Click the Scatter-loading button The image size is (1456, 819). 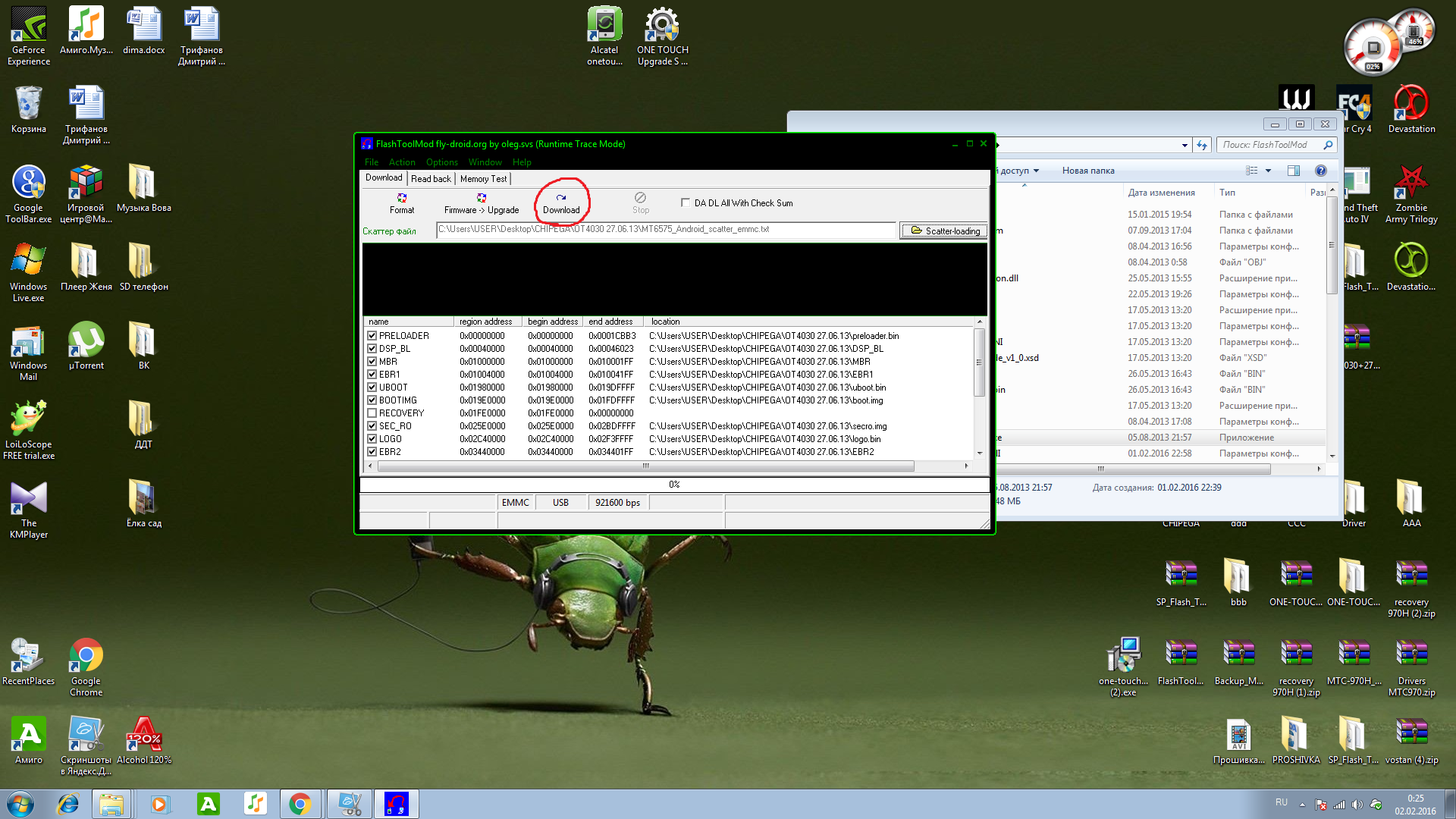click(944, 231)
